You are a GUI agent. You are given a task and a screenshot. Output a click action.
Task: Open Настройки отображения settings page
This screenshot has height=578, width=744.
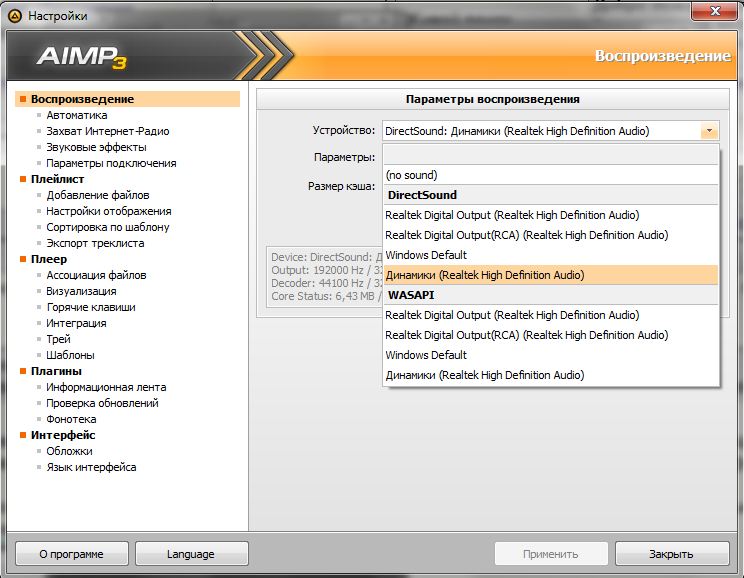click(x=109, y=211)
